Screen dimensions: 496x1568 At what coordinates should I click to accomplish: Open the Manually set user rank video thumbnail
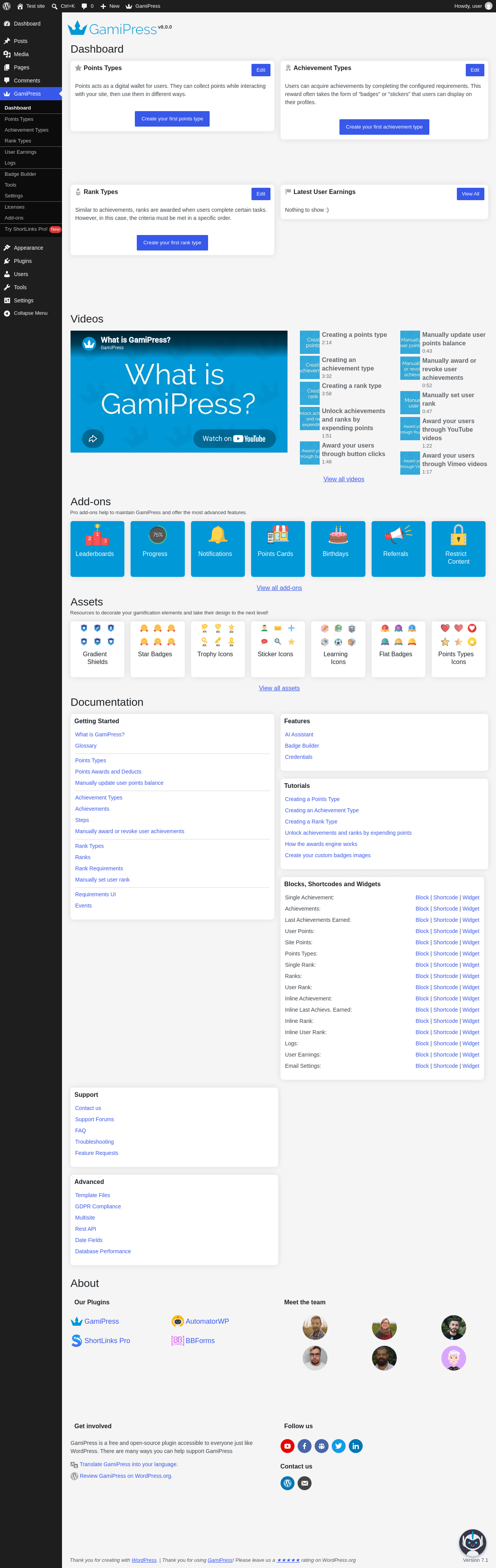coord(410,402)
